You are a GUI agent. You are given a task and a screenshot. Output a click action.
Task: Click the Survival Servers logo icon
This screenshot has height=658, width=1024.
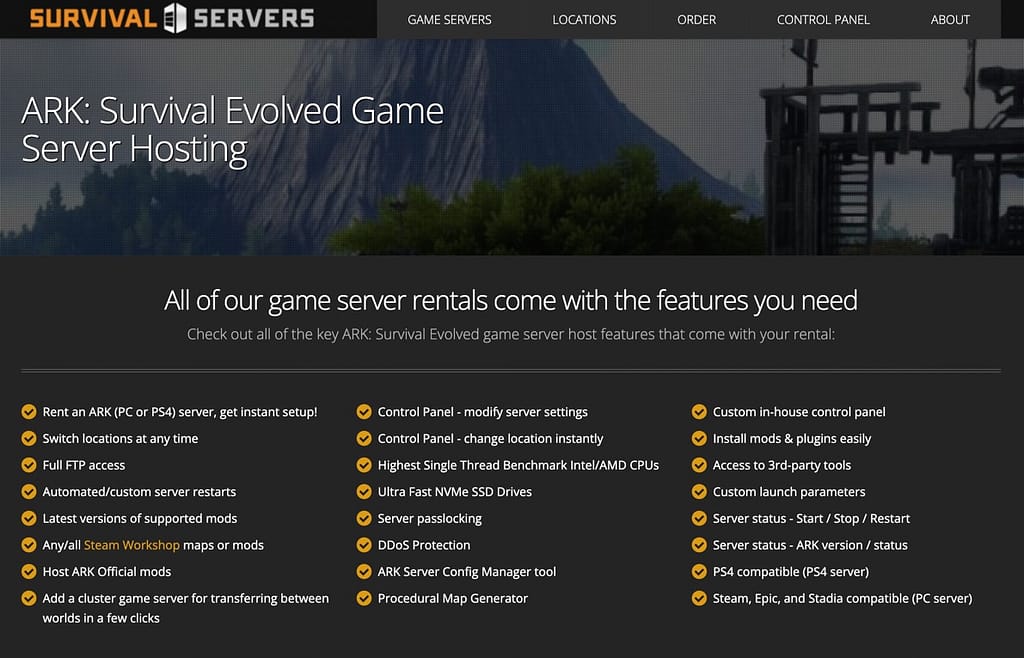175,17
